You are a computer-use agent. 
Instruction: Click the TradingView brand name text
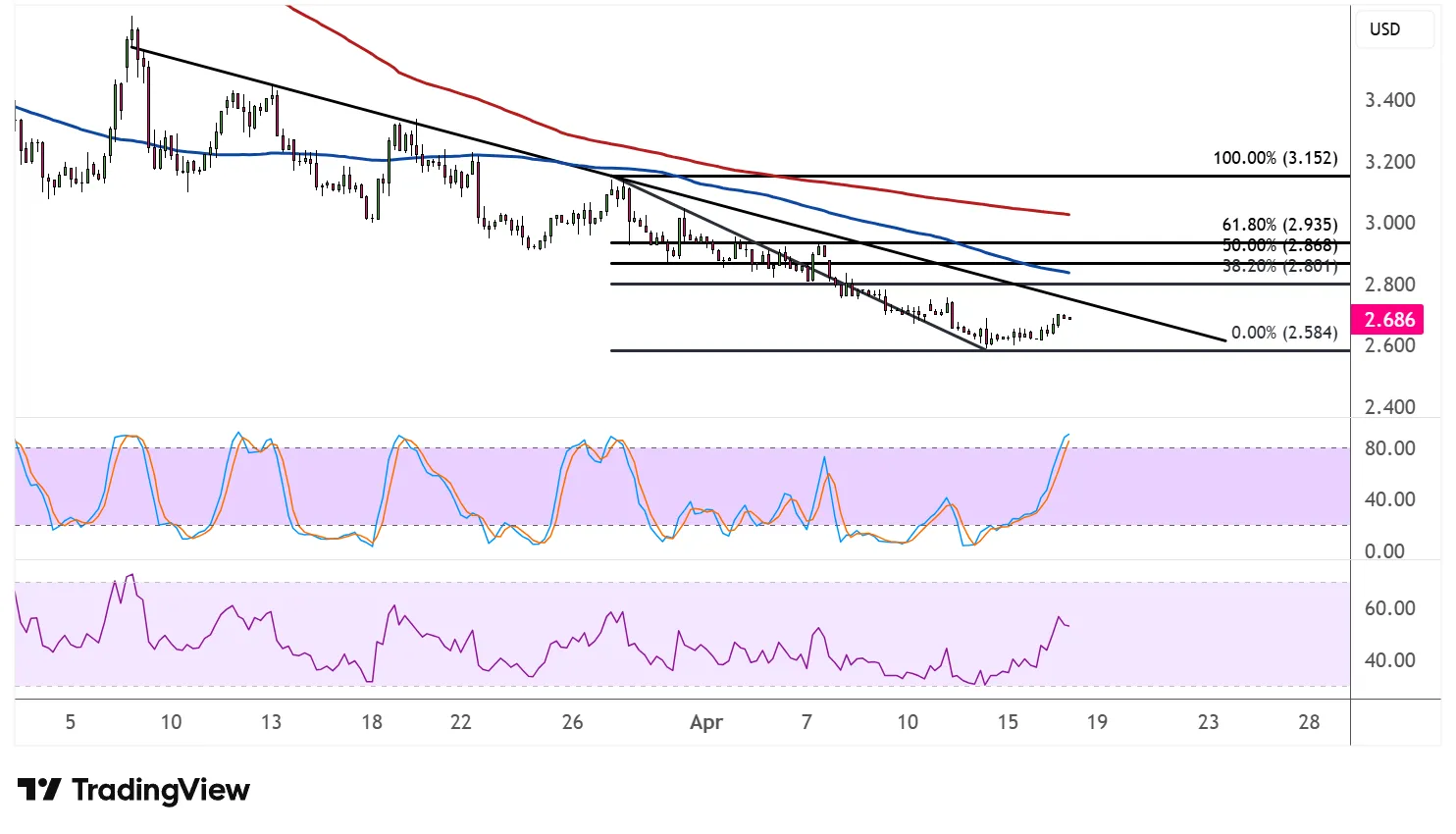pos(161,790)
